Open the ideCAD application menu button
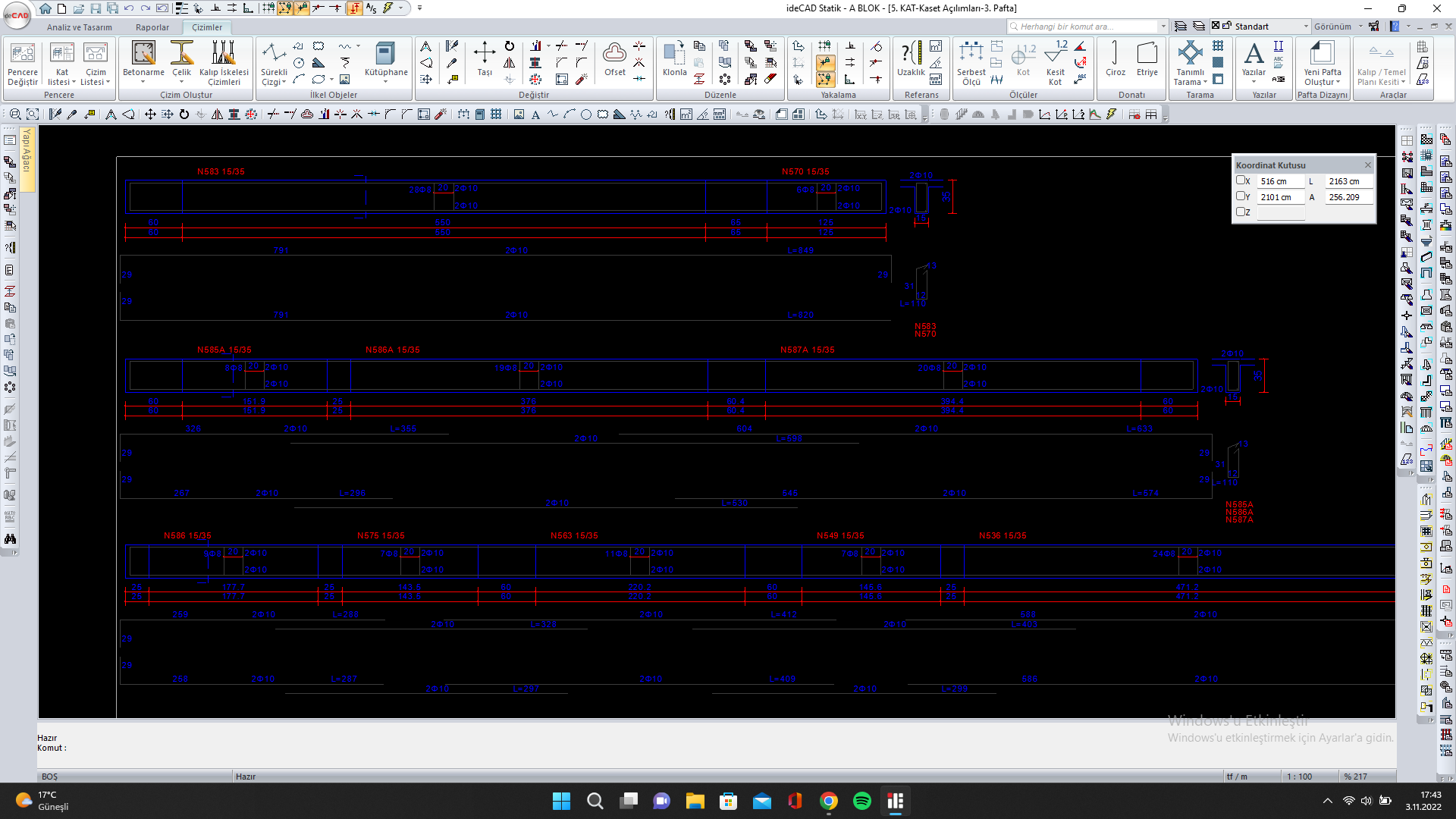This screenshot has width=1456, height=819. [x=17, y=15]
